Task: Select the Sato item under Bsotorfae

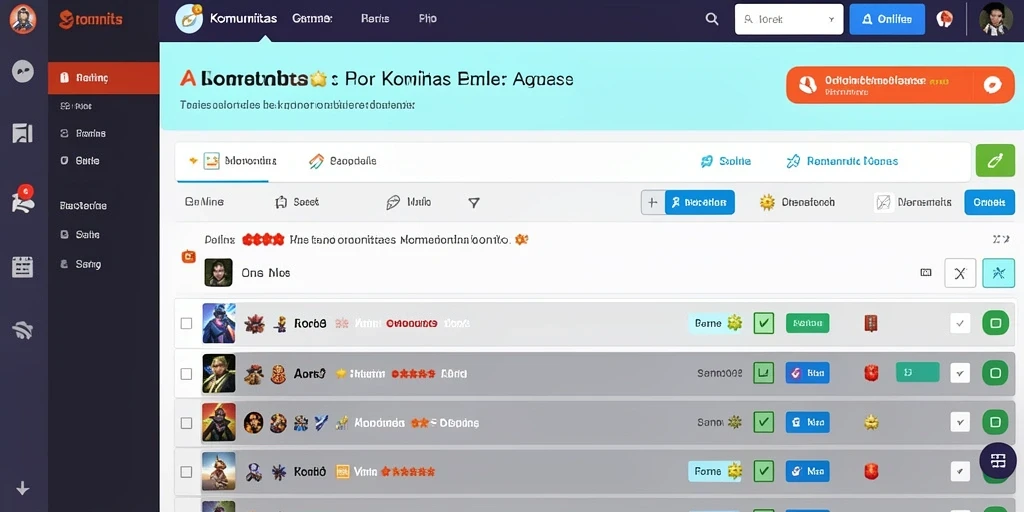Action: click(x=80, y=234)
